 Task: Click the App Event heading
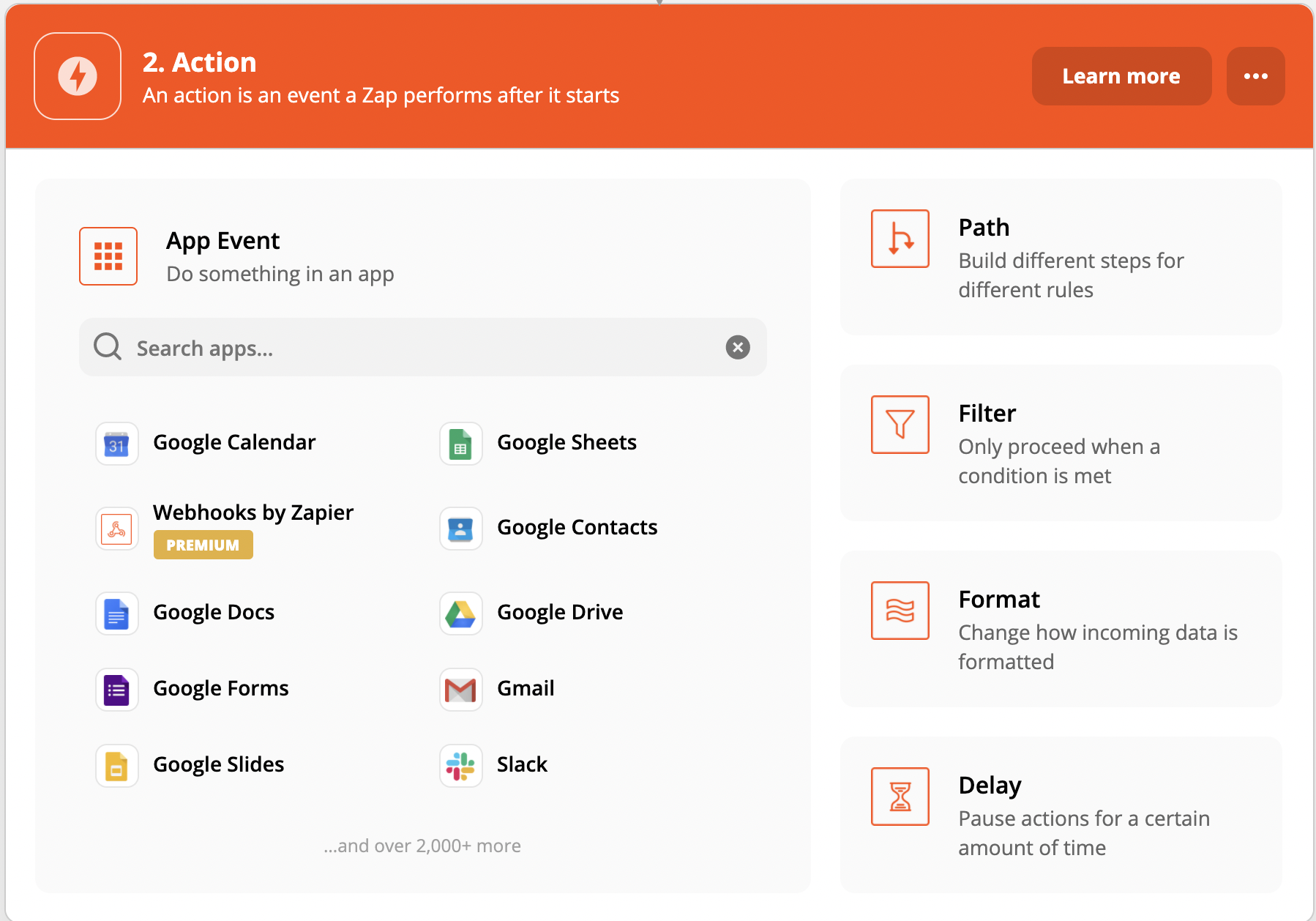pos(223,241)
